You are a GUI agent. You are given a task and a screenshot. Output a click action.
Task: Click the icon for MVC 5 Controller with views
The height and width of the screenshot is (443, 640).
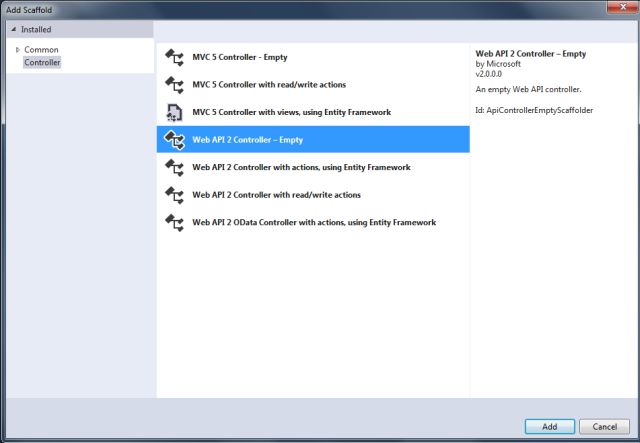point(174,112)
